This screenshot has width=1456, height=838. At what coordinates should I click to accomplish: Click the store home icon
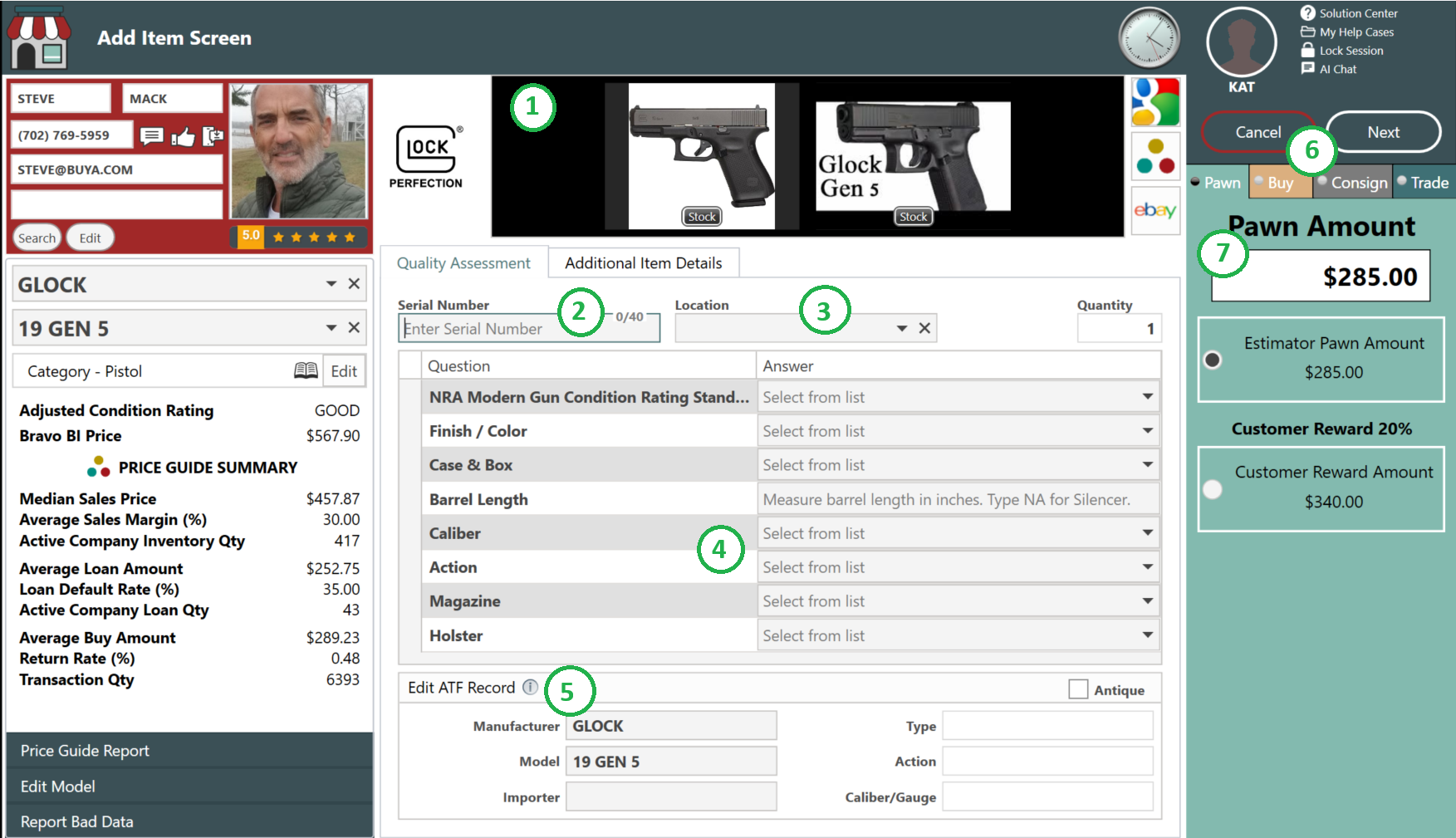pyautogui.click(x=37, y=38)
